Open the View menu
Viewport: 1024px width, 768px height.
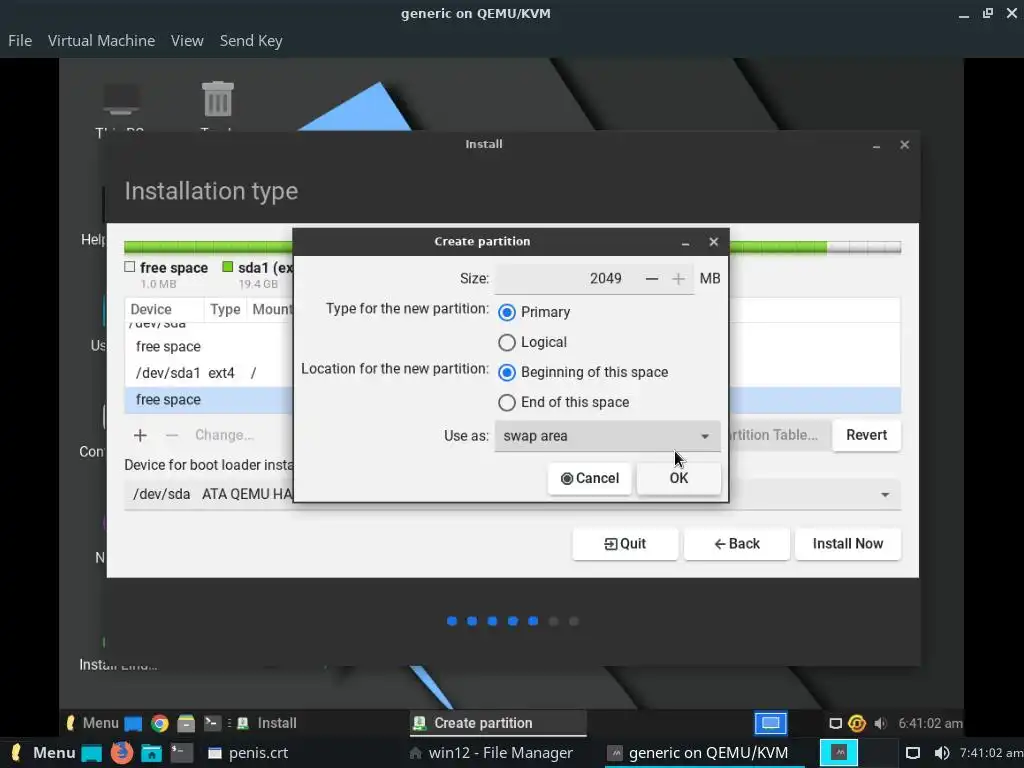pyautogui.click(x=187, y=40)
